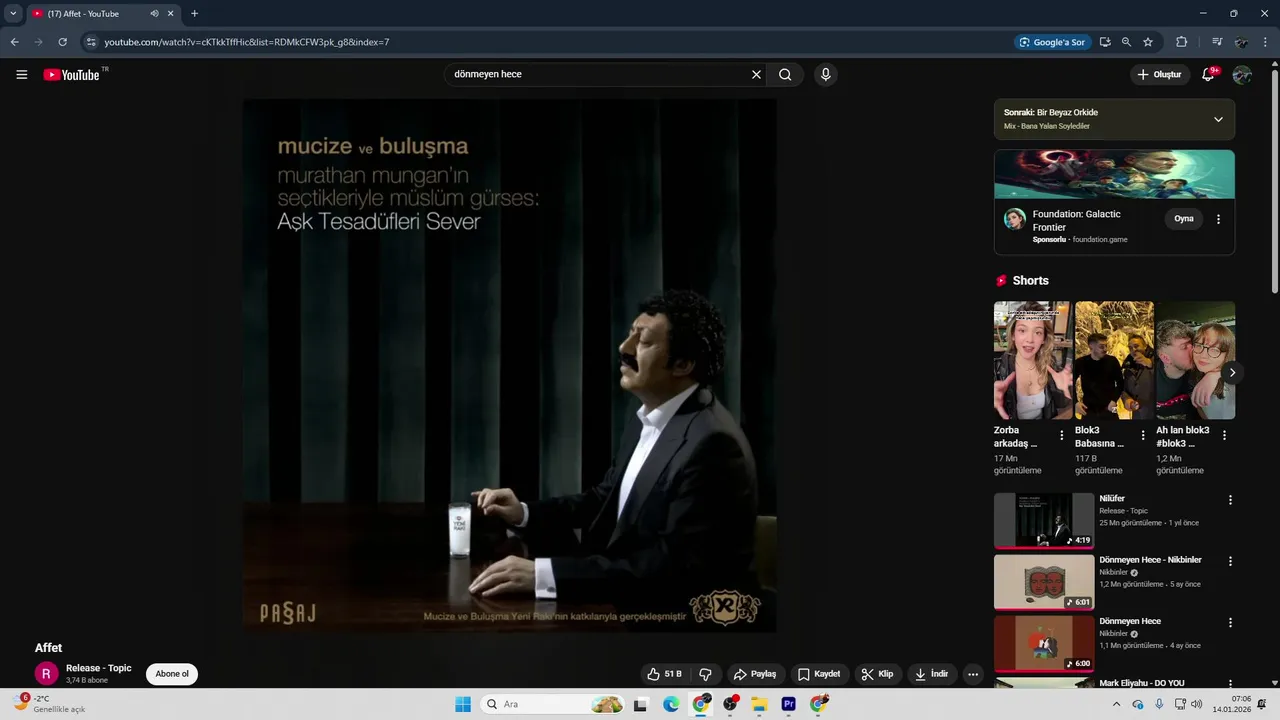Screen dimensions: 1280x720
Task: Open the zoom magnifier in address bar
Action: 1126,42
